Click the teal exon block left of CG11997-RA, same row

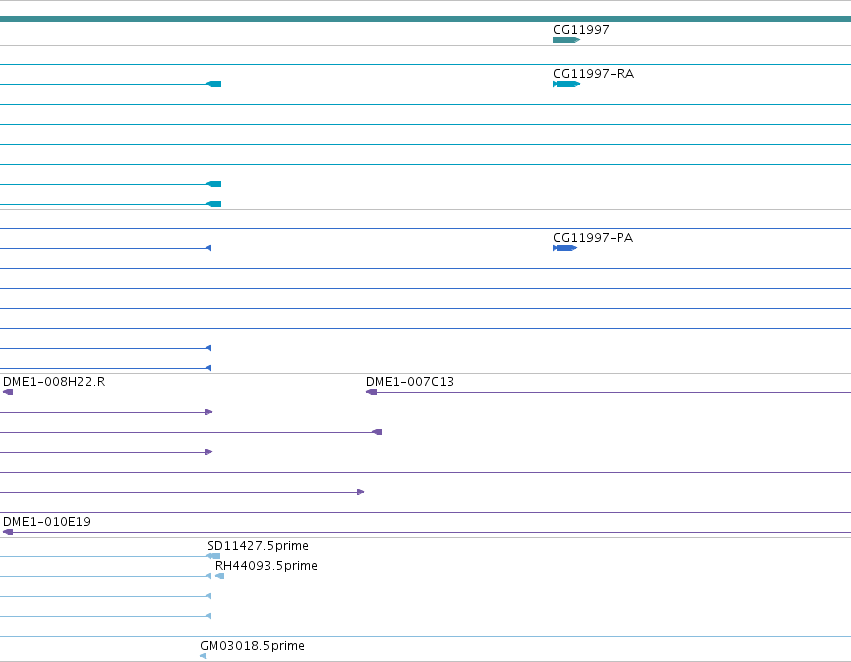[x=214, y=84]
